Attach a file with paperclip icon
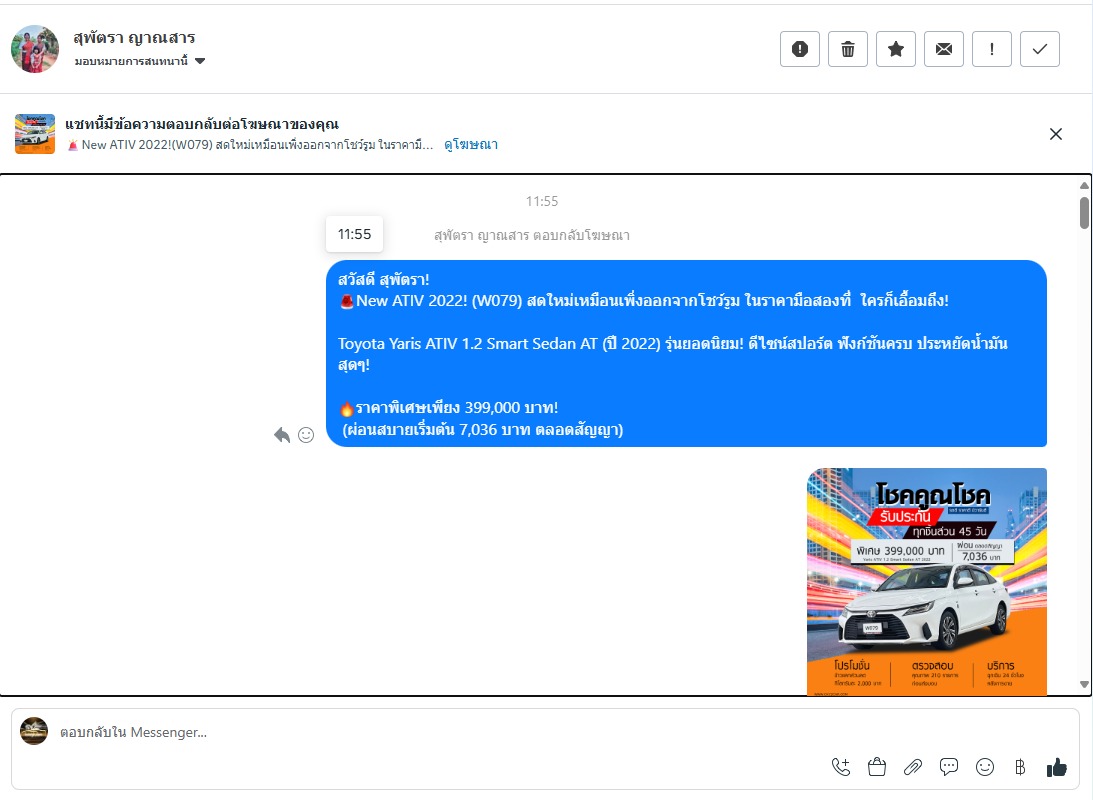The image size is (1093, 800). [913, 767]
